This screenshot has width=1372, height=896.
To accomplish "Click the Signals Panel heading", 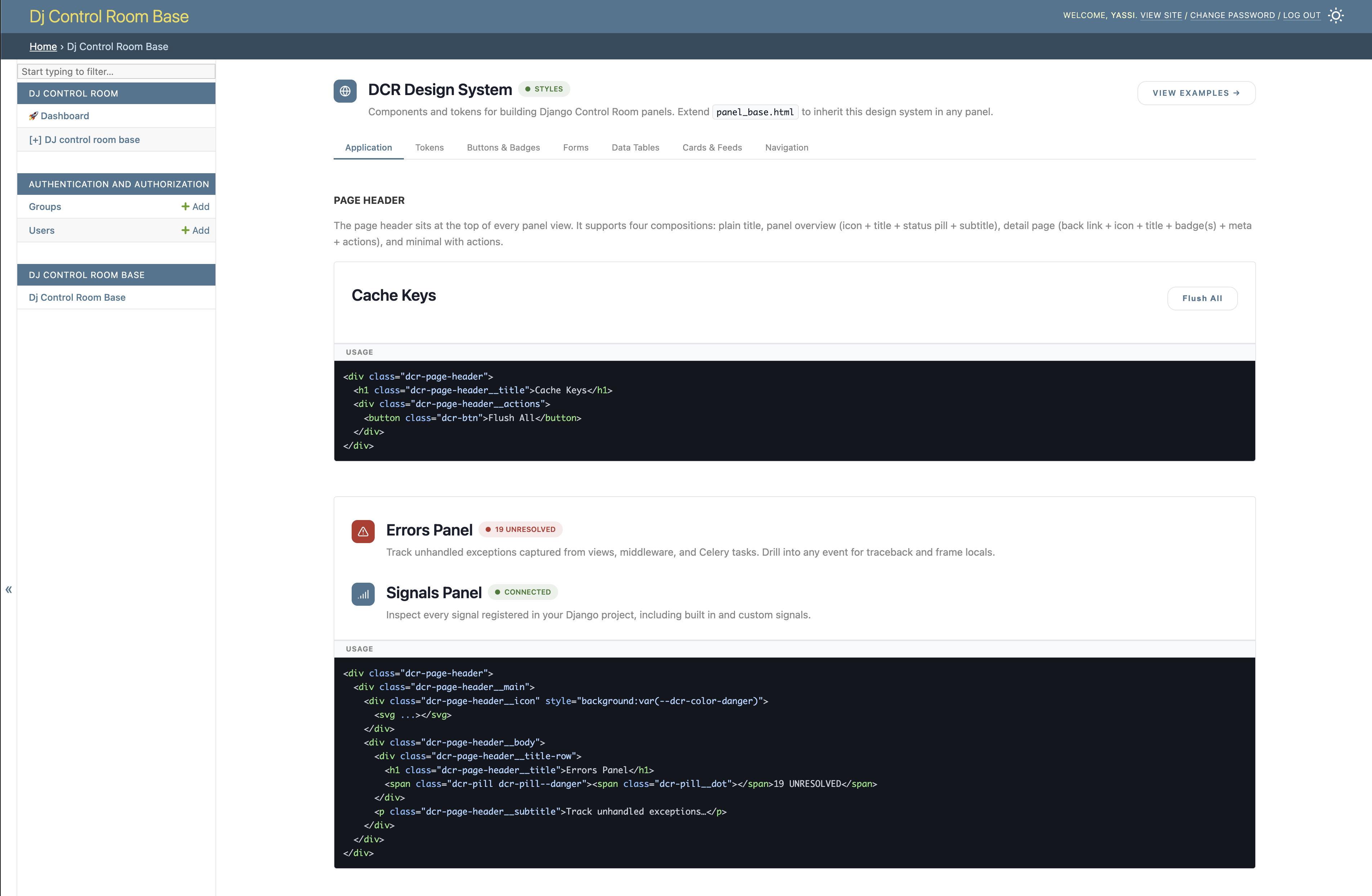I will (x=433, y=592).
